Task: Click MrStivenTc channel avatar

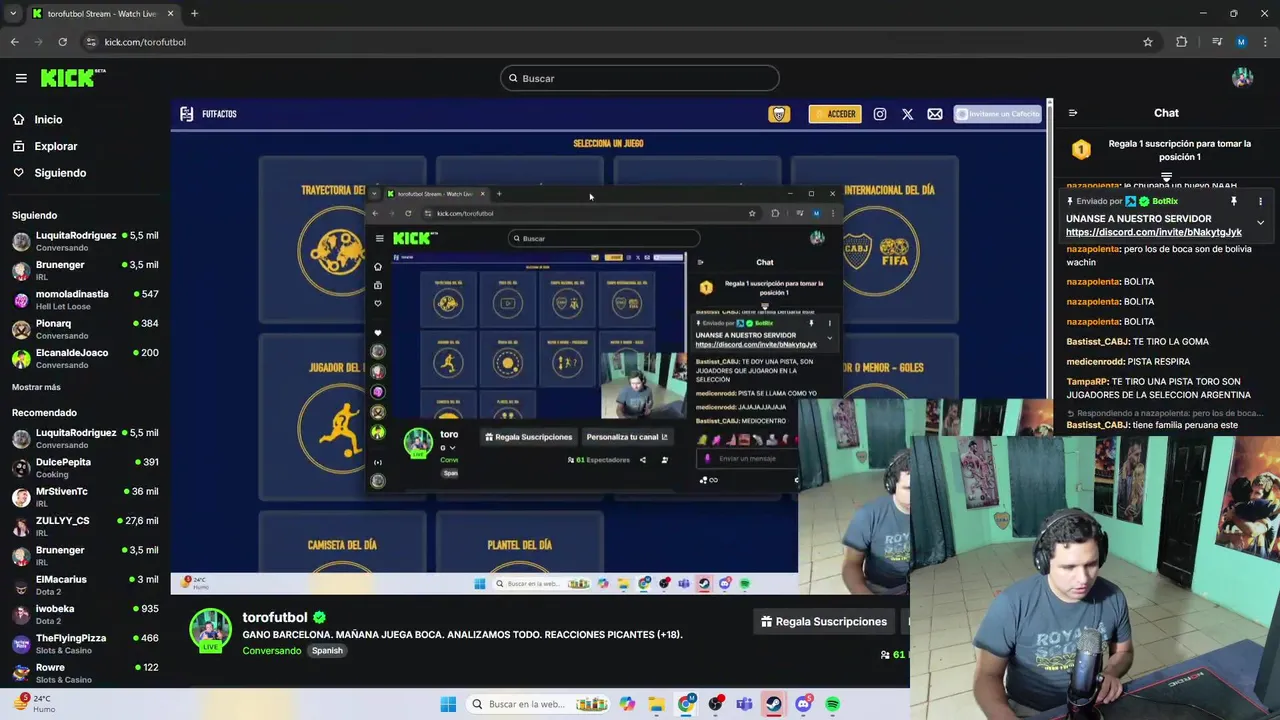Action: click(x=21, y=497)
